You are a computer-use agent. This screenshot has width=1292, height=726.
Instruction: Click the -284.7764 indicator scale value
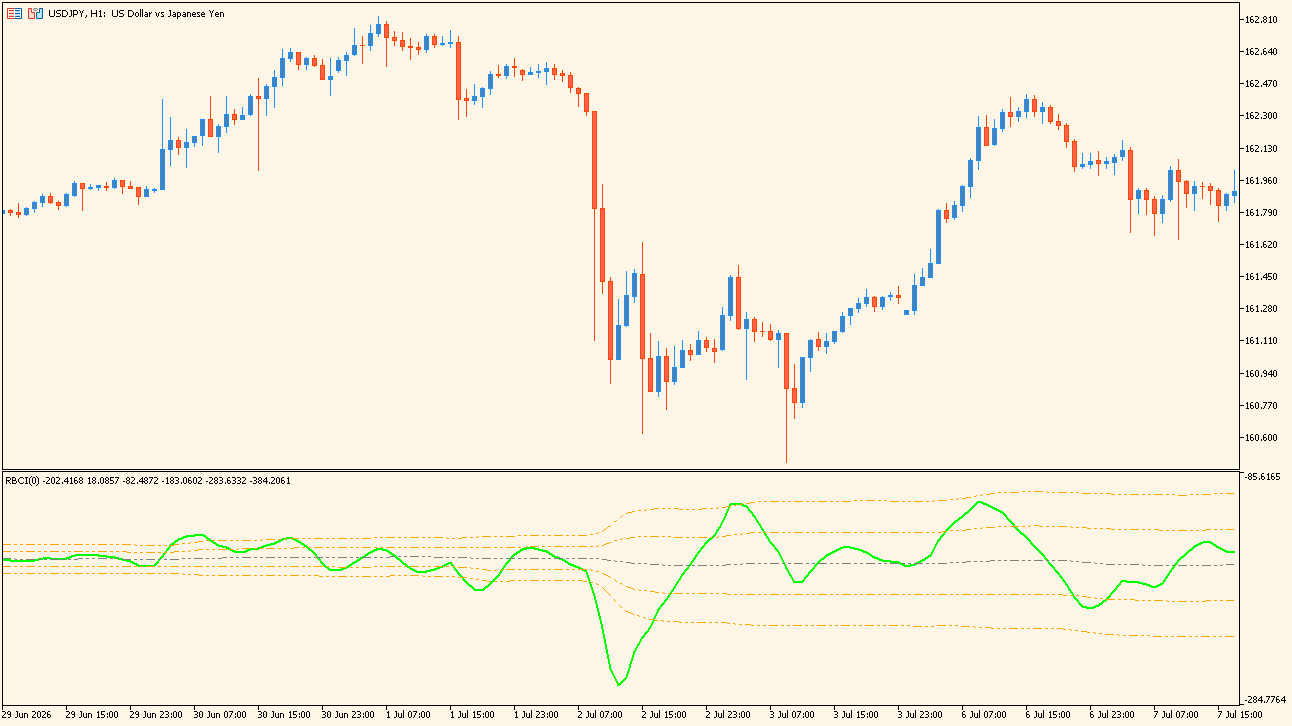point(1263,700)
